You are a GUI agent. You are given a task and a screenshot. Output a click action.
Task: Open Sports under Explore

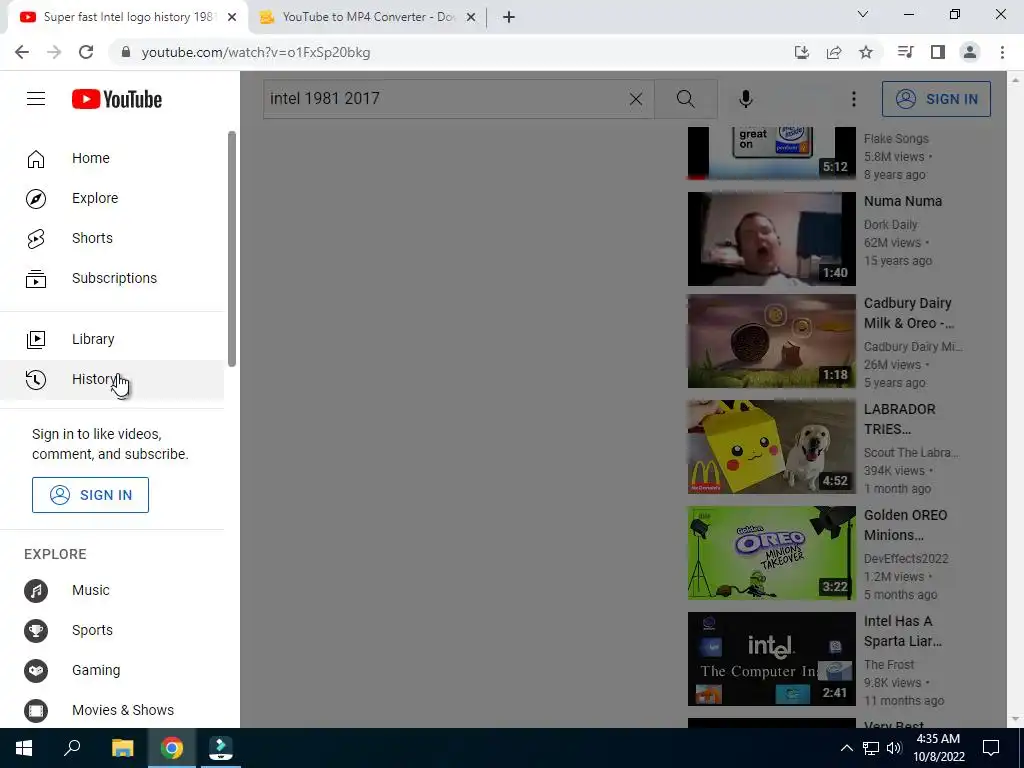(112, 630)
